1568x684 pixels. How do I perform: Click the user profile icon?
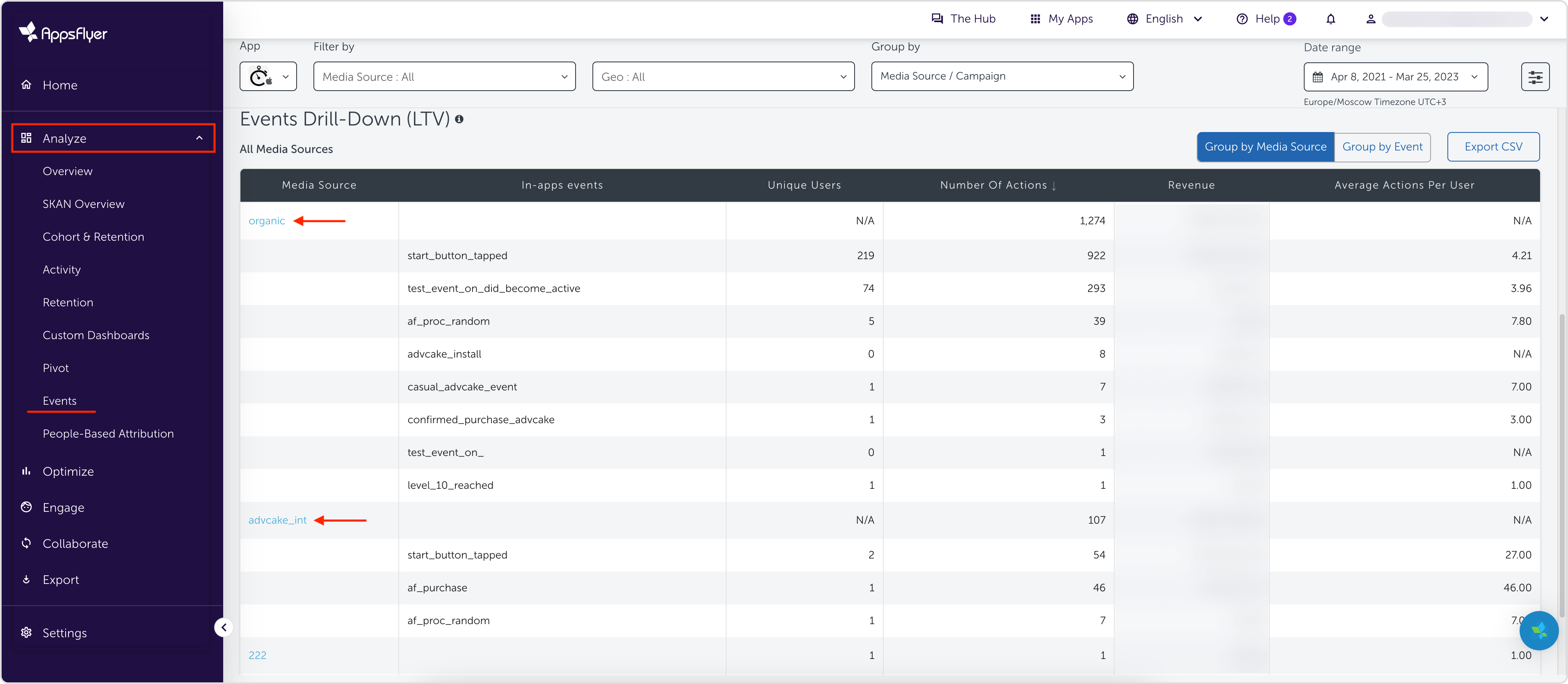coord(1371,19)
